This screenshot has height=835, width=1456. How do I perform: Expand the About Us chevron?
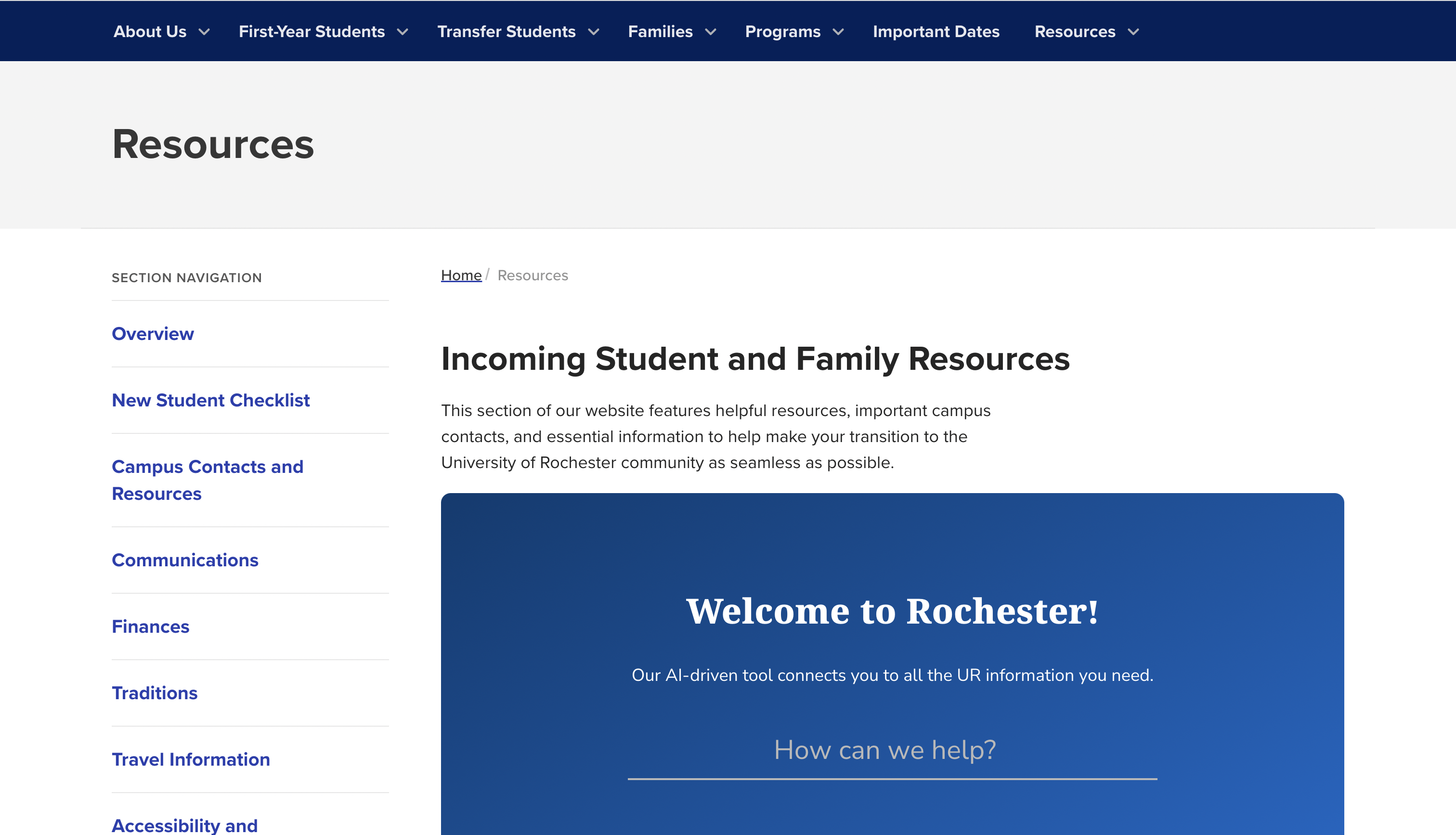coord(204,32)
